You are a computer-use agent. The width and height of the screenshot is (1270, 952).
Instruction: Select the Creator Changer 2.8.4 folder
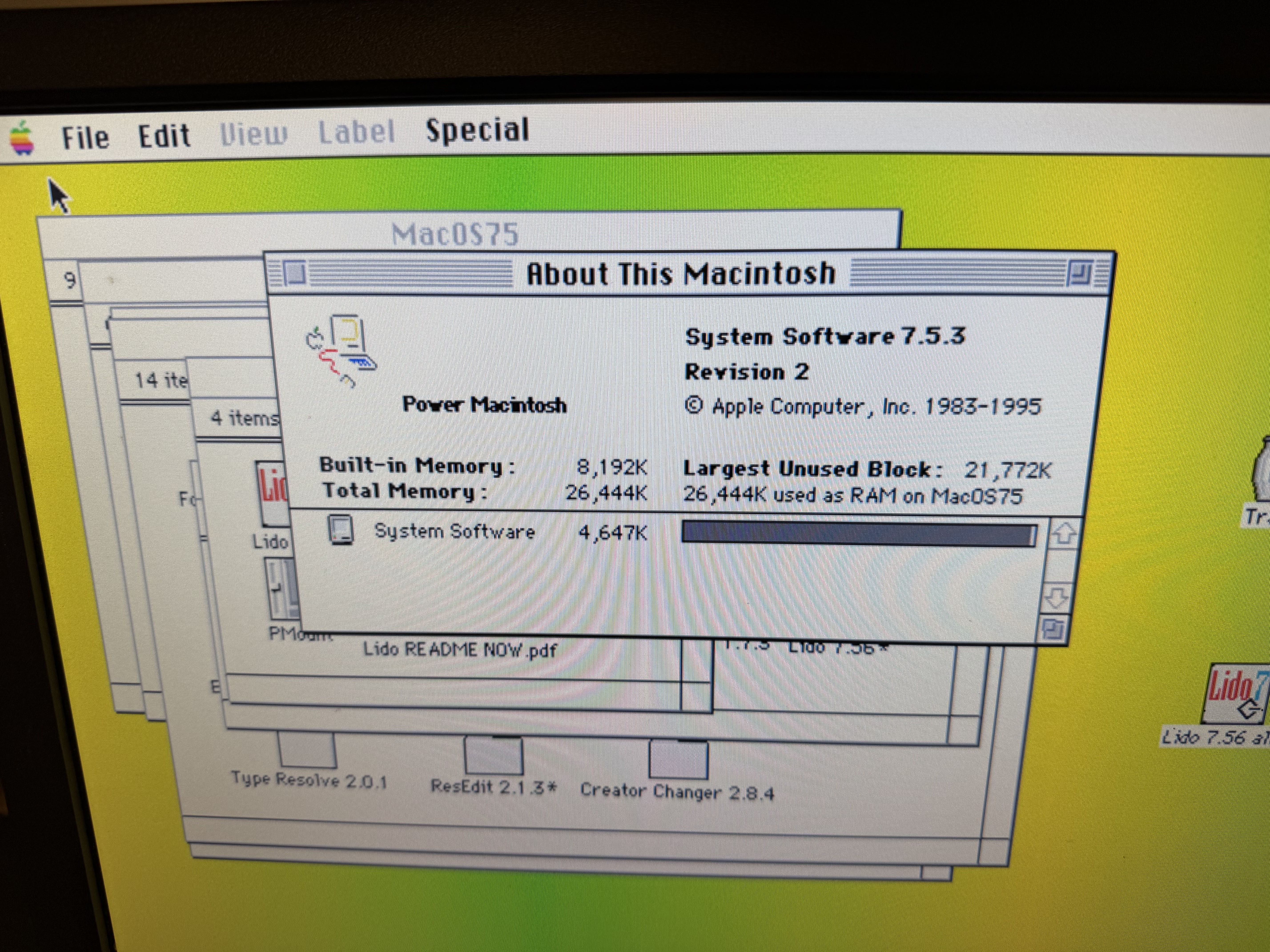click(678, 759)
